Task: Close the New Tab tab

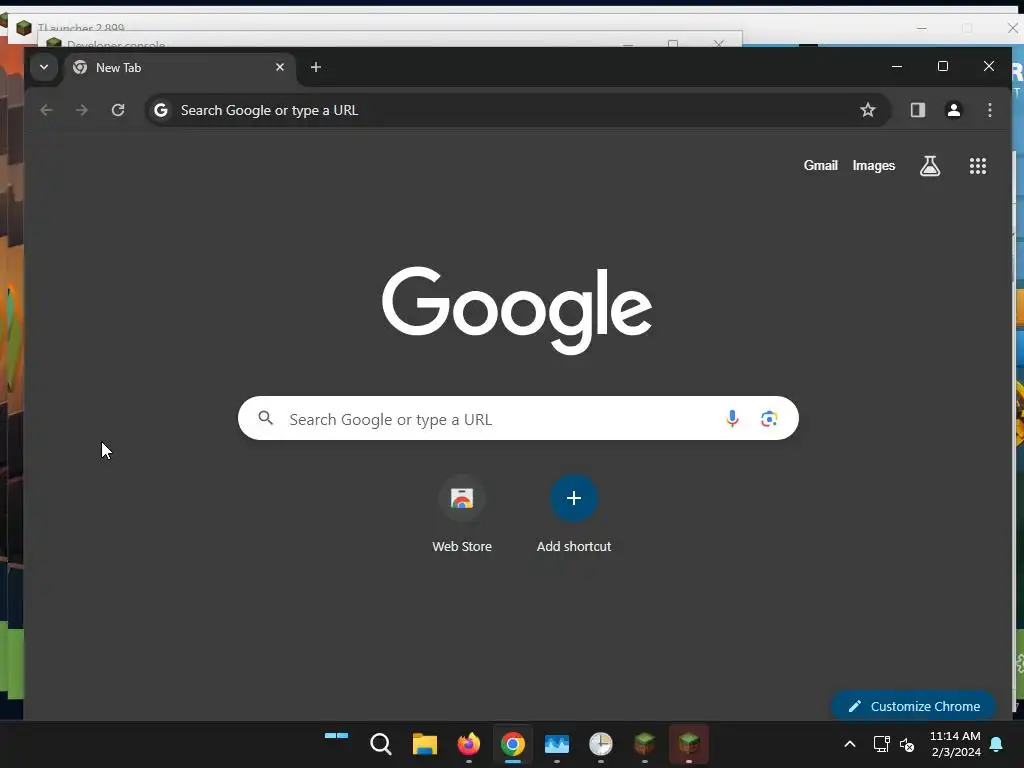Action: tap(280, 67)
